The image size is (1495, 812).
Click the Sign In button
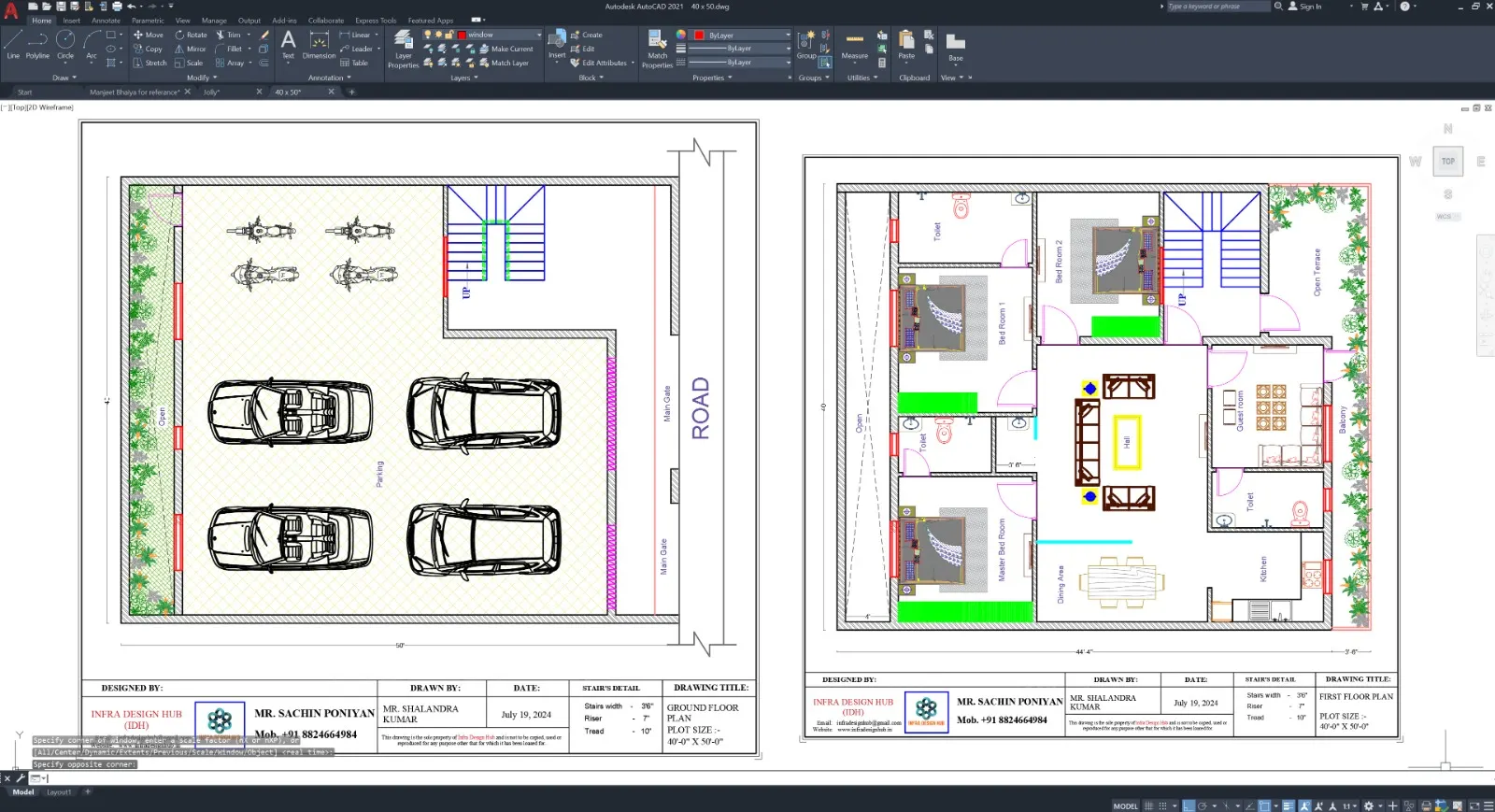pos(1305,7)
